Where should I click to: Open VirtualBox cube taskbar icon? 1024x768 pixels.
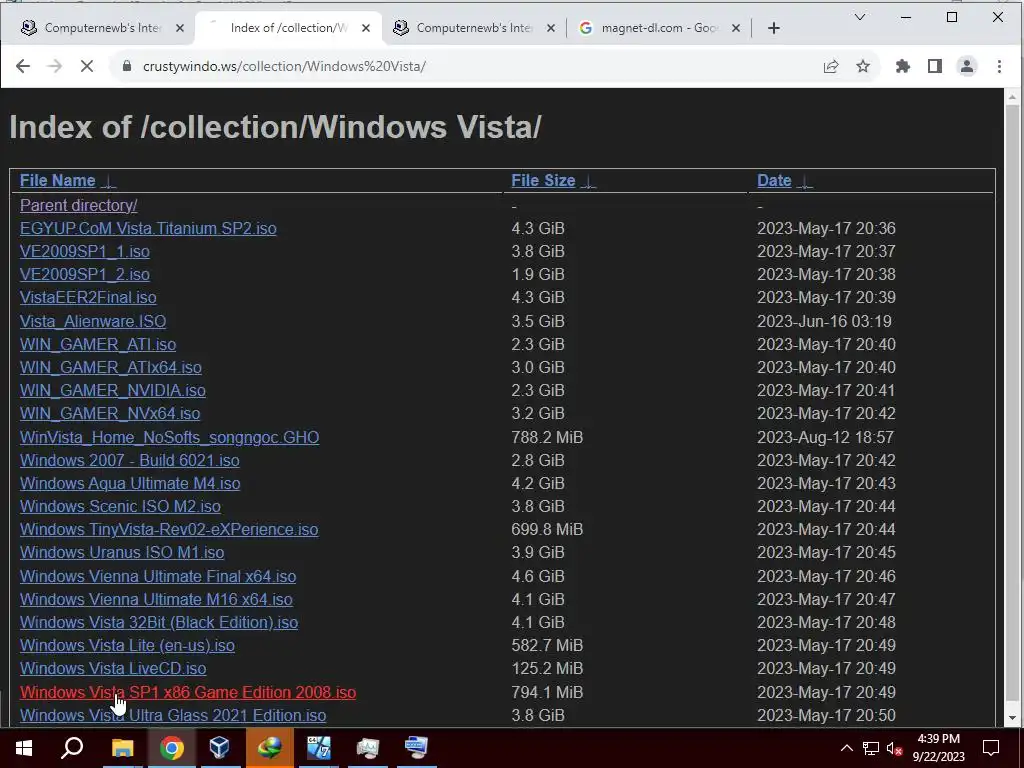pos(220,748)
